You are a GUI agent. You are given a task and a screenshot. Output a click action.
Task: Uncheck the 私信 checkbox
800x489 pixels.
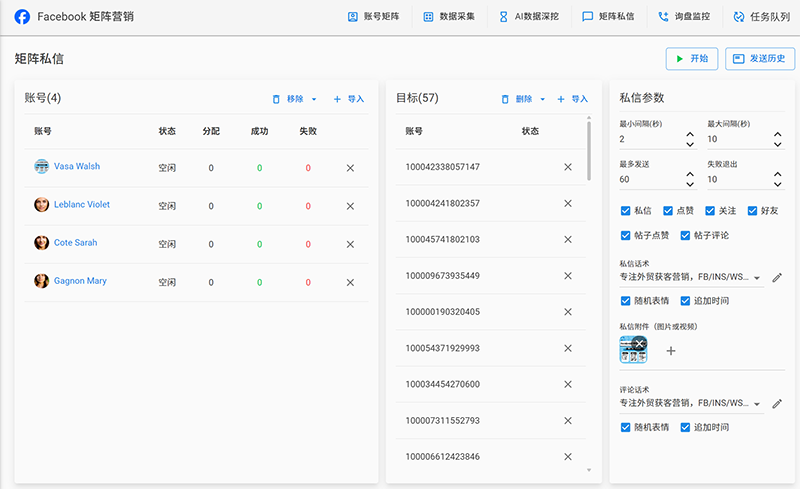[x=626, y=211]
